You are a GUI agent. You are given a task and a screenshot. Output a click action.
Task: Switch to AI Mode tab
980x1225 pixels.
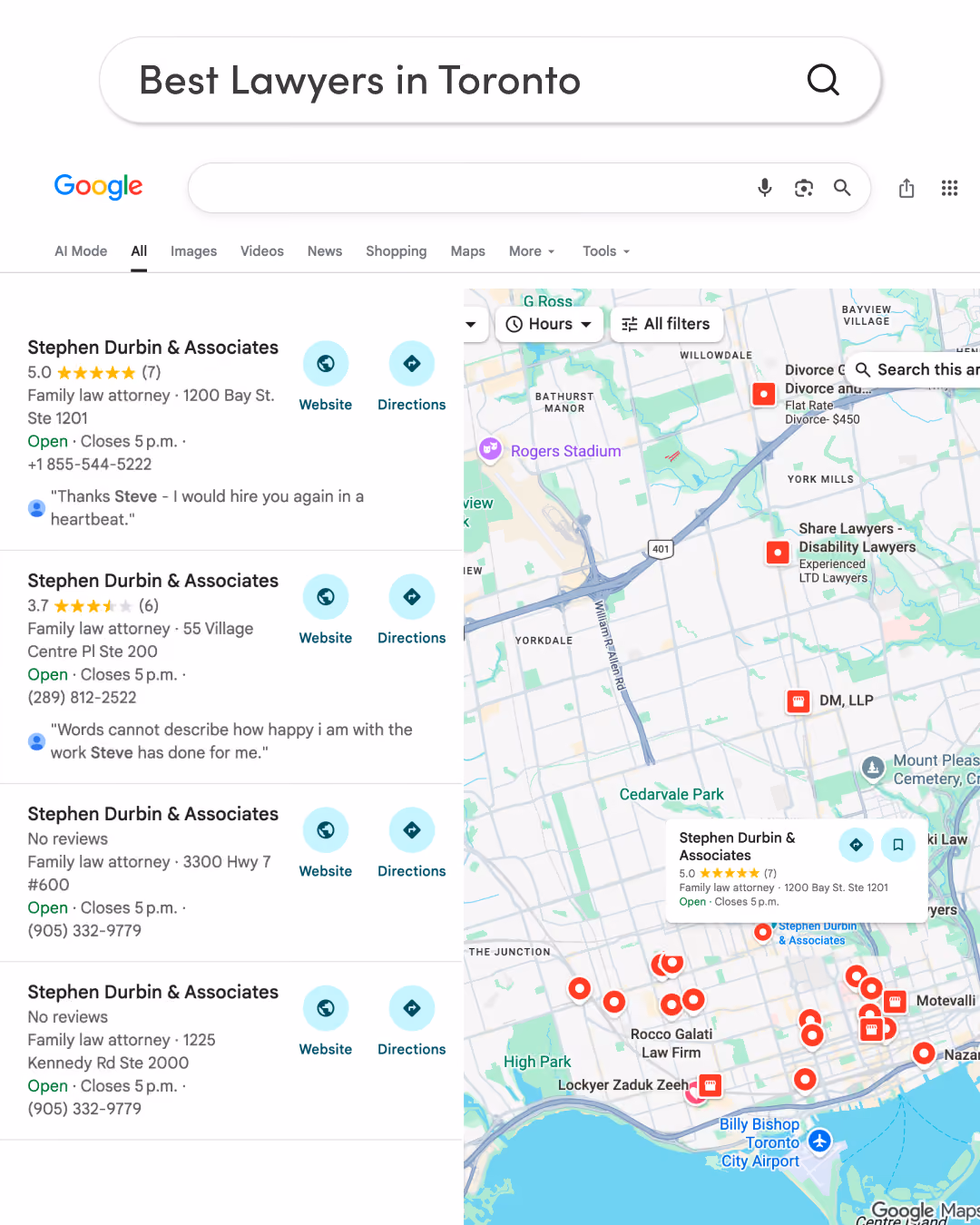pos(81,251)
